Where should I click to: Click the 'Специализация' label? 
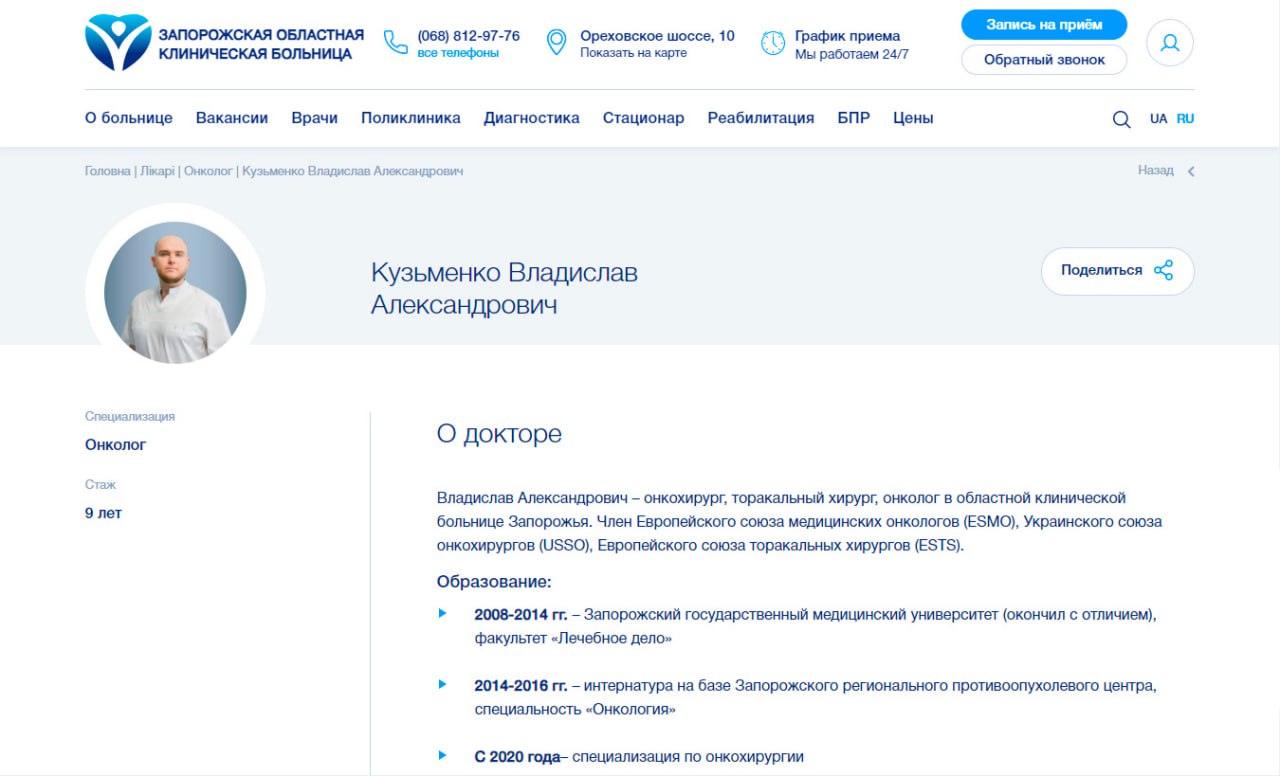click(130, 417)
